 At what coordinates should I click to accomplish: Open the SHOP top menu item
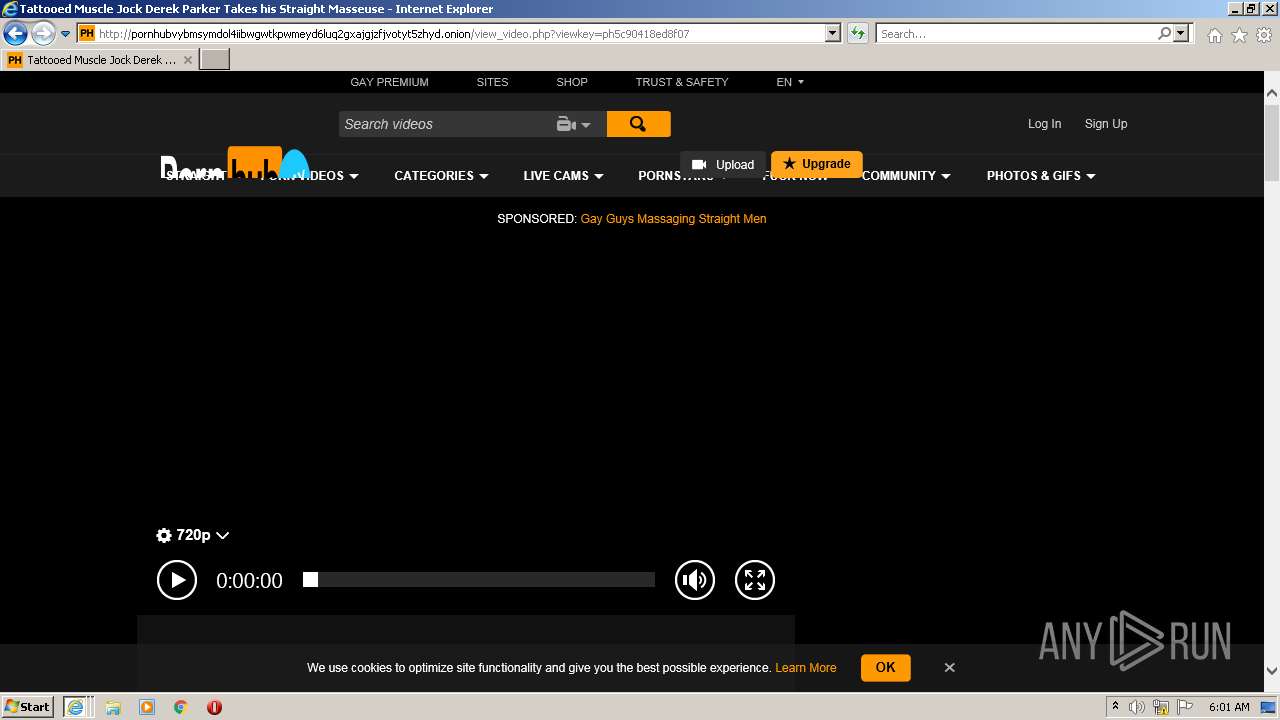pos(572,82)
